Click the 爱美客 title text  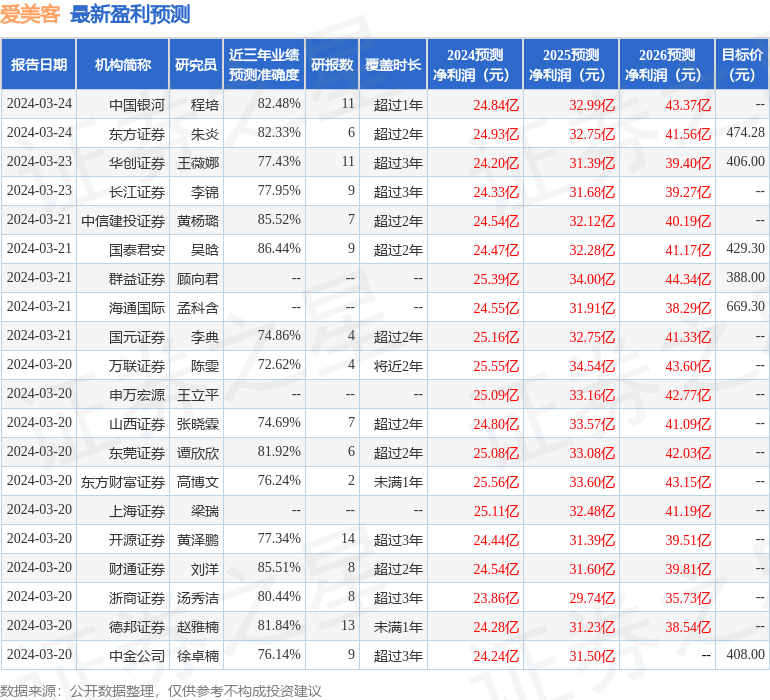pyautogui.click(x=30, y=14)
